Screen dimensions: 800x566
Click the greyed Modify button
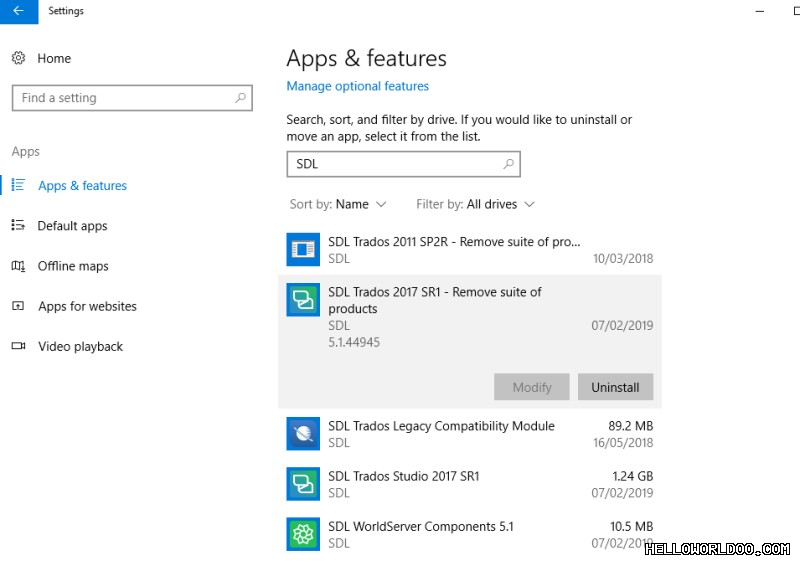532,387
